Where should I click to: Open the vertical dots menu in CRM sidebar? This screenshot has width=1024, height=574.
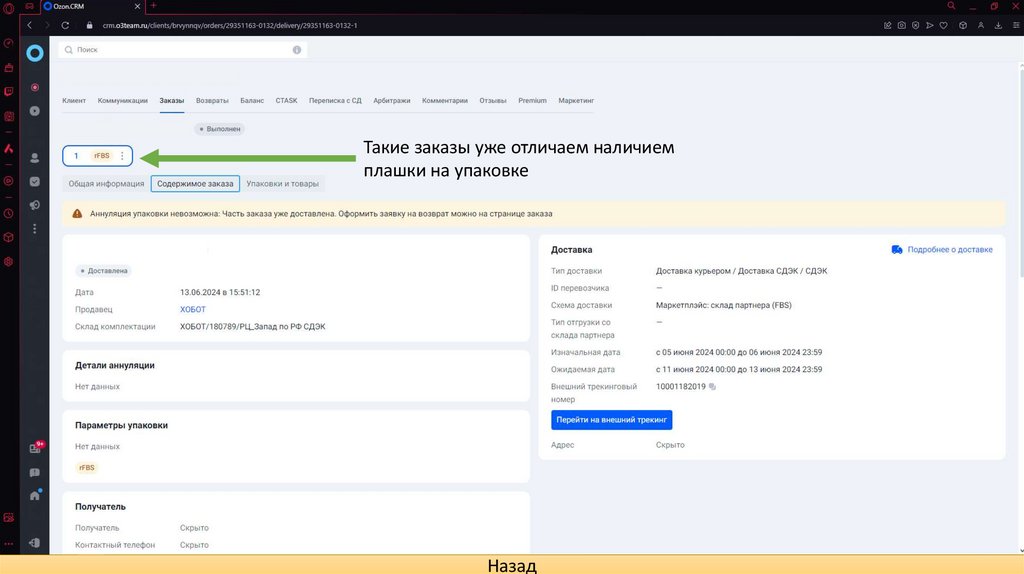(35, 229)
